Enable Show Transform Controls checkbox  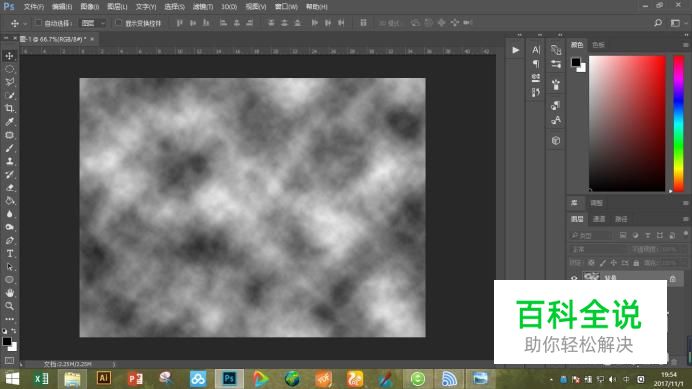point(118,23)
